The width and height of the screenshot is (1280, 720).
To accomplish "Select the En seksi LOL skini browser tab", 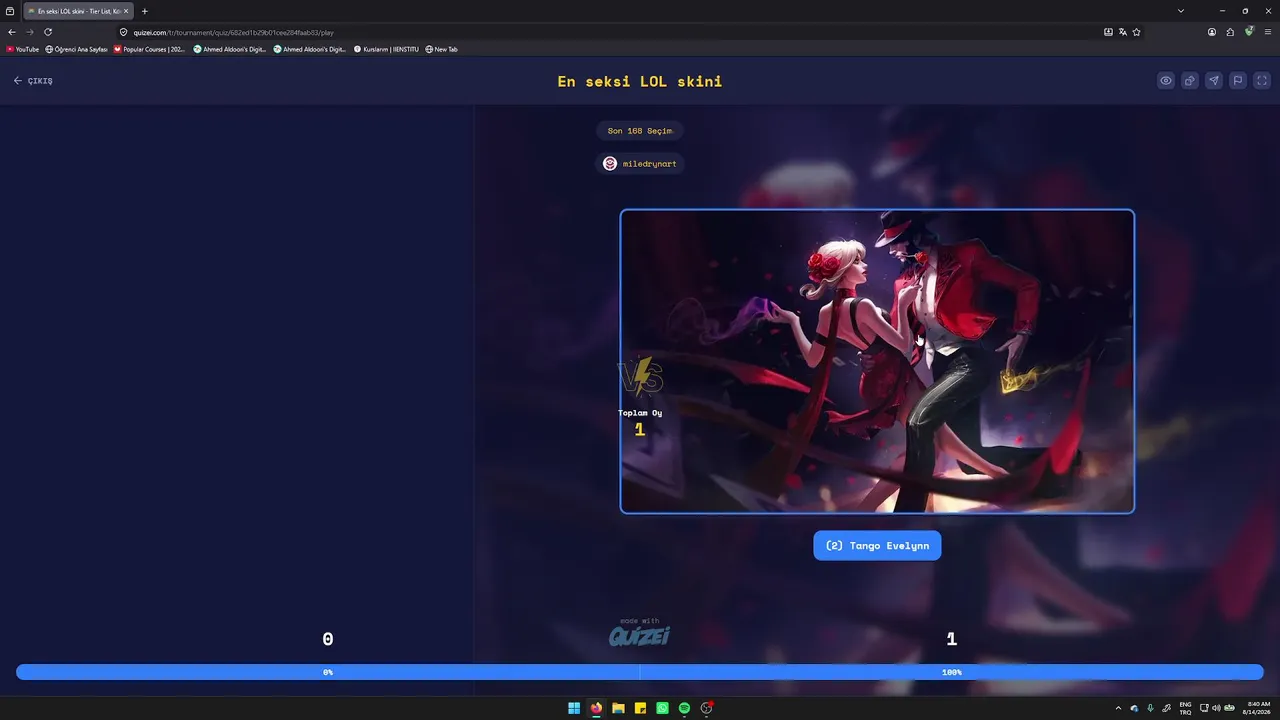I will pos(78,11).
